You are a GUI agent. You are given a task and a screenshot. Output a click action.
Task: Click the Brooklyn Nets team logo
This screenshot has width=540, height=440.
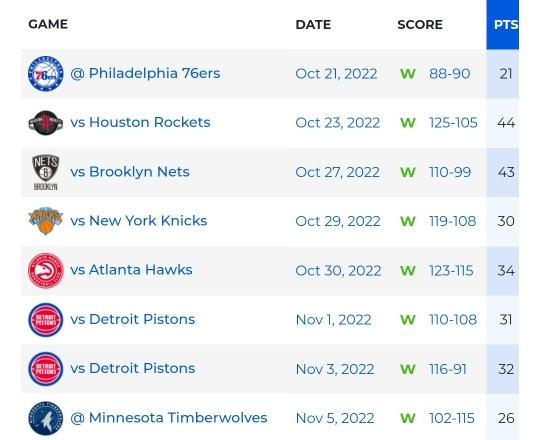[45, 172]
